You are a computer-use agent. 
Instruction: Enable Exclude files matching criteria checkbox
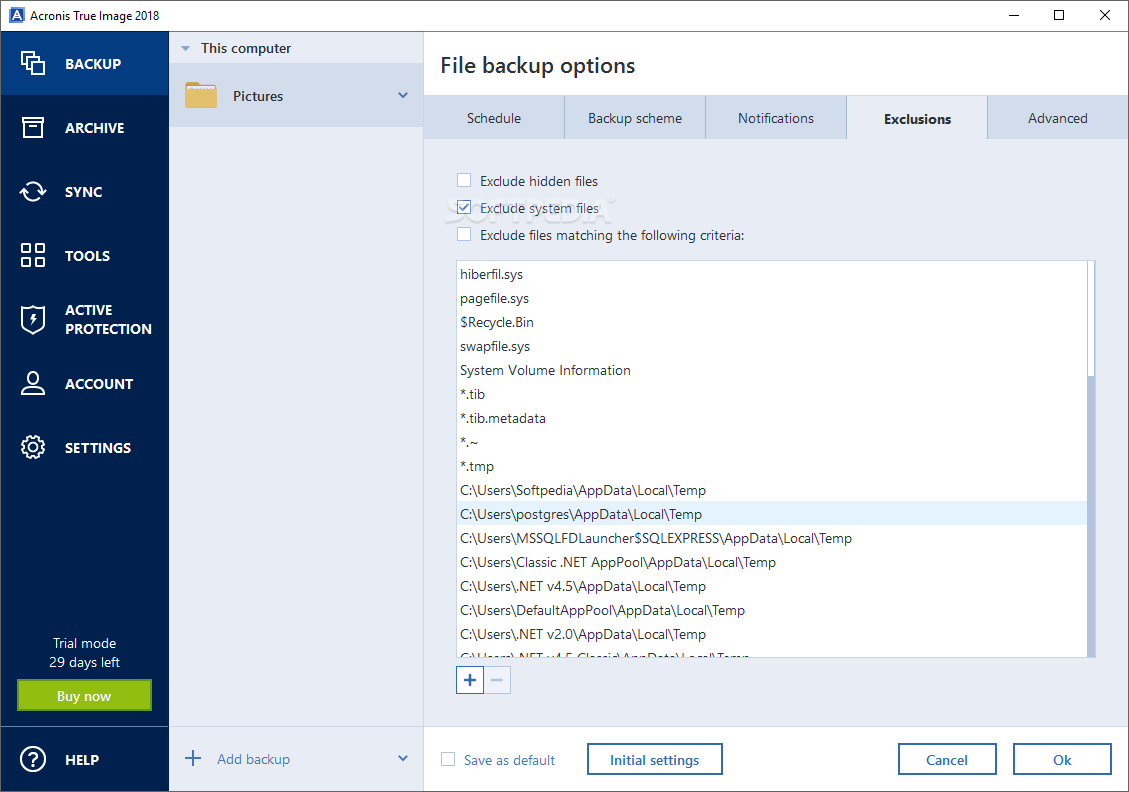[464, 234]
